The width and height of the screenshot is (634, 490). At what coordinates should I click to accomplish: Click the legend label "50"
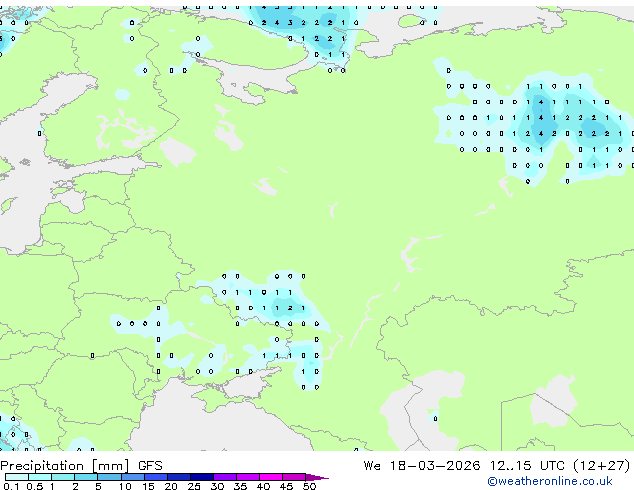[310, 486]
